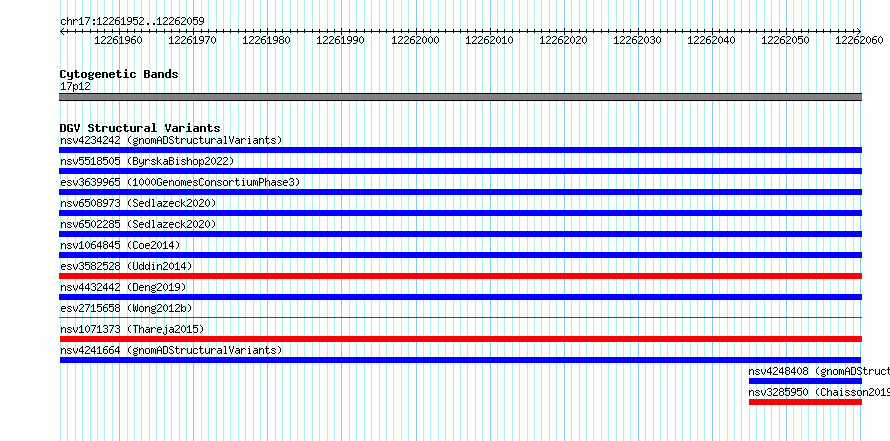Screen dimensions: 890x441
Task: Click ruler position 12261960
Action: point(118,40)
